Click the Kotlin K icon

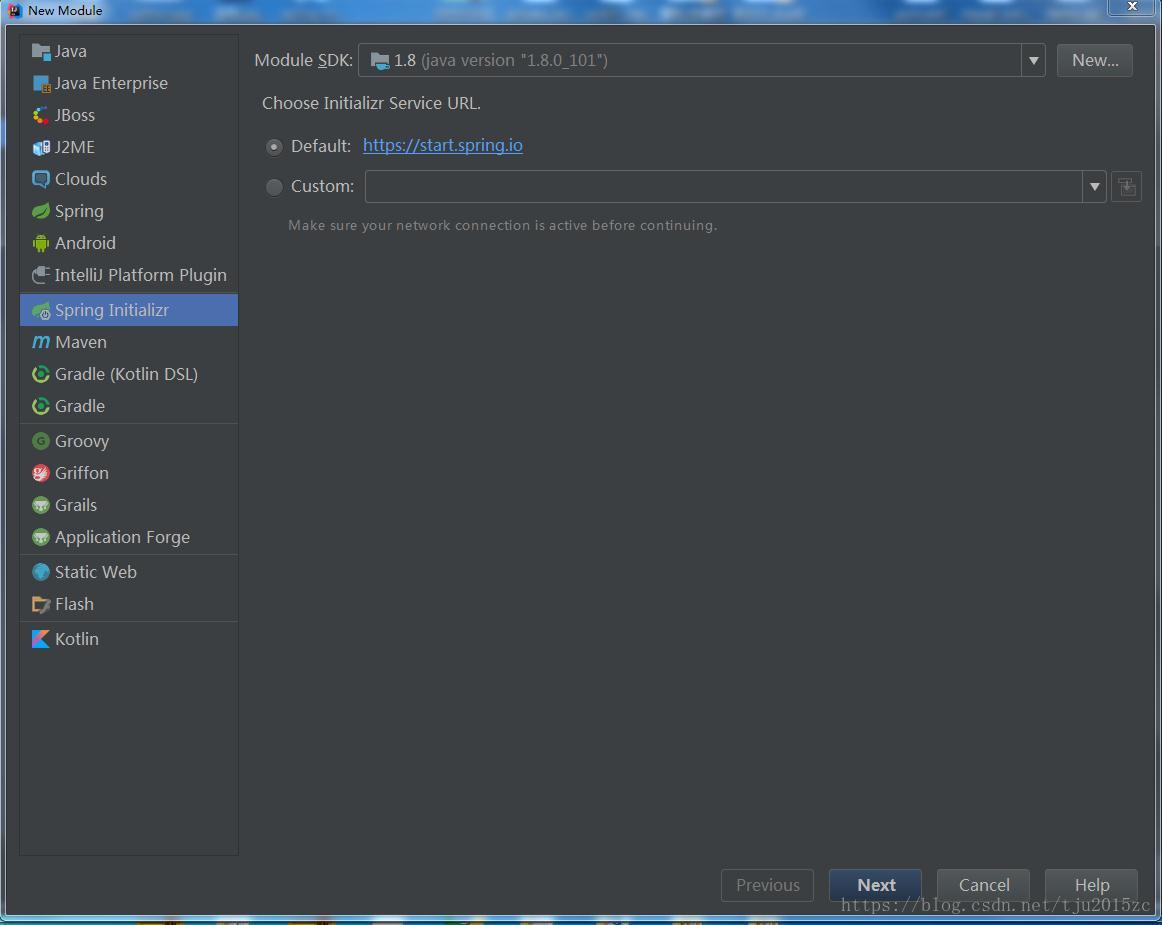41,639
